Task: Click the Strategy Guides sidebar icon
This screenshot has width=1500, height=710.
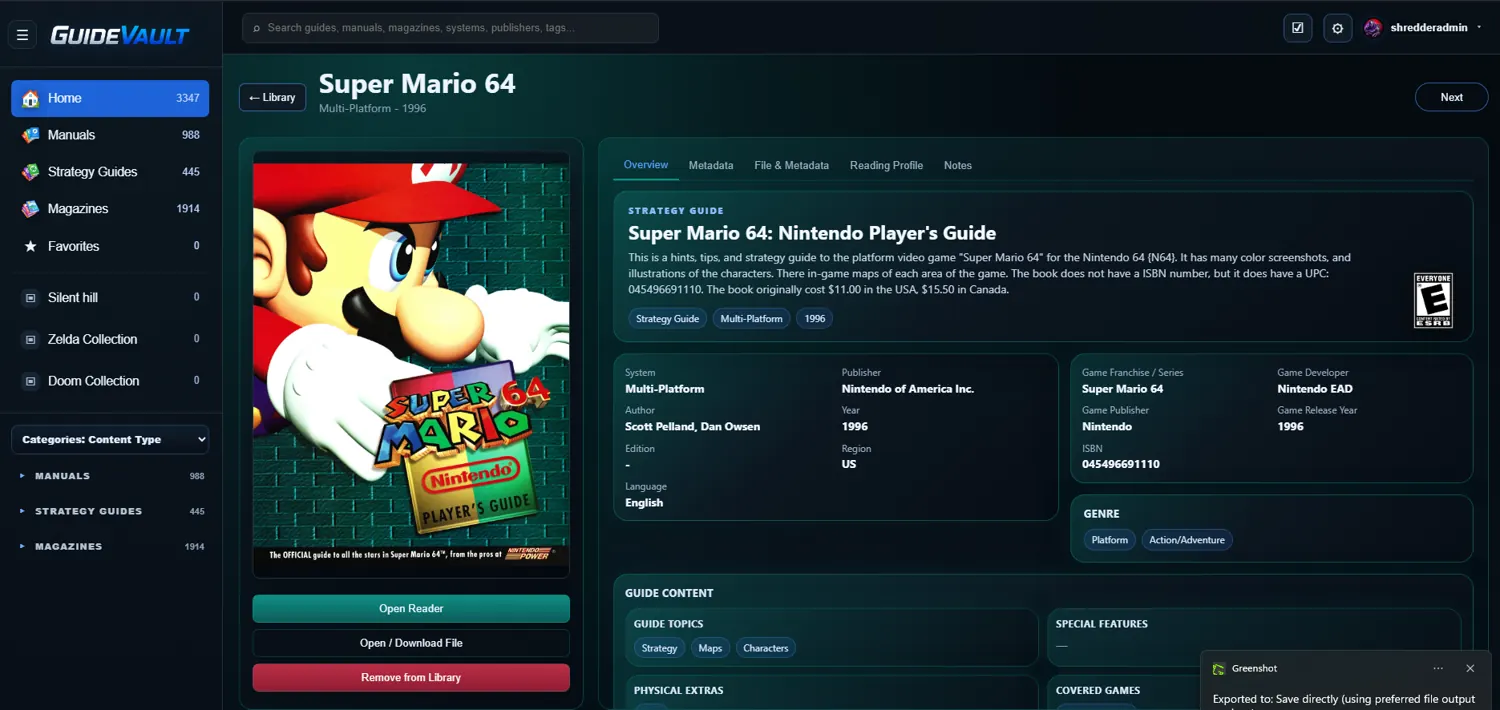Action: tap(31, 172)
